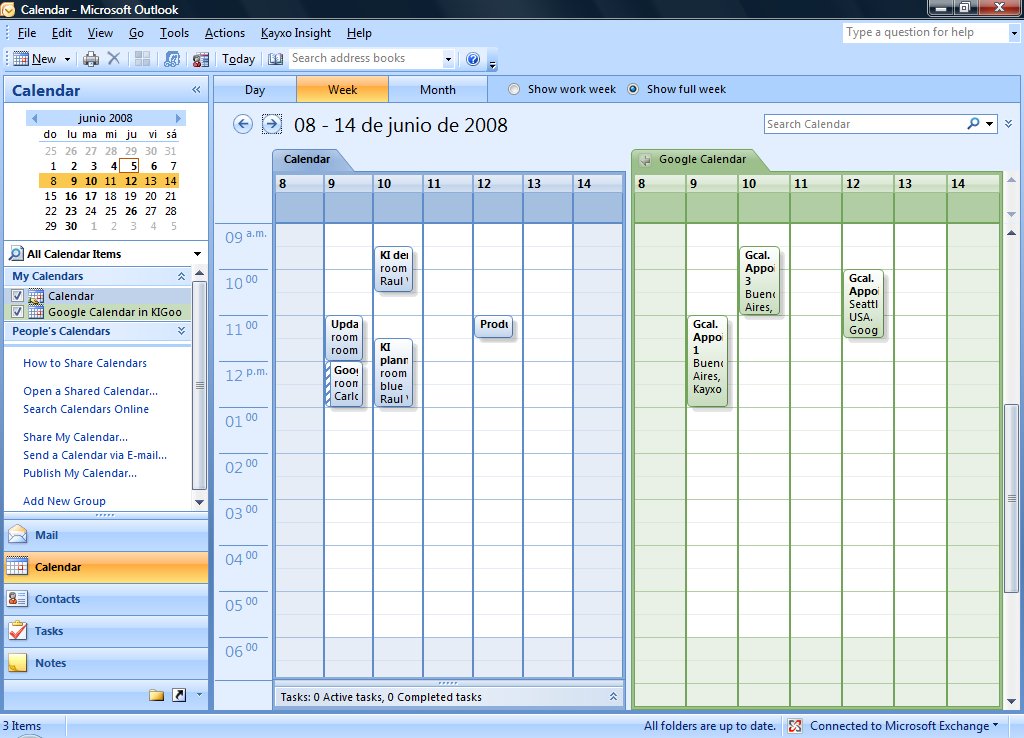This screenshot has width=1024, height=738.
Task: Select the Calendar tab above the week grid
Action: [307, 159]
